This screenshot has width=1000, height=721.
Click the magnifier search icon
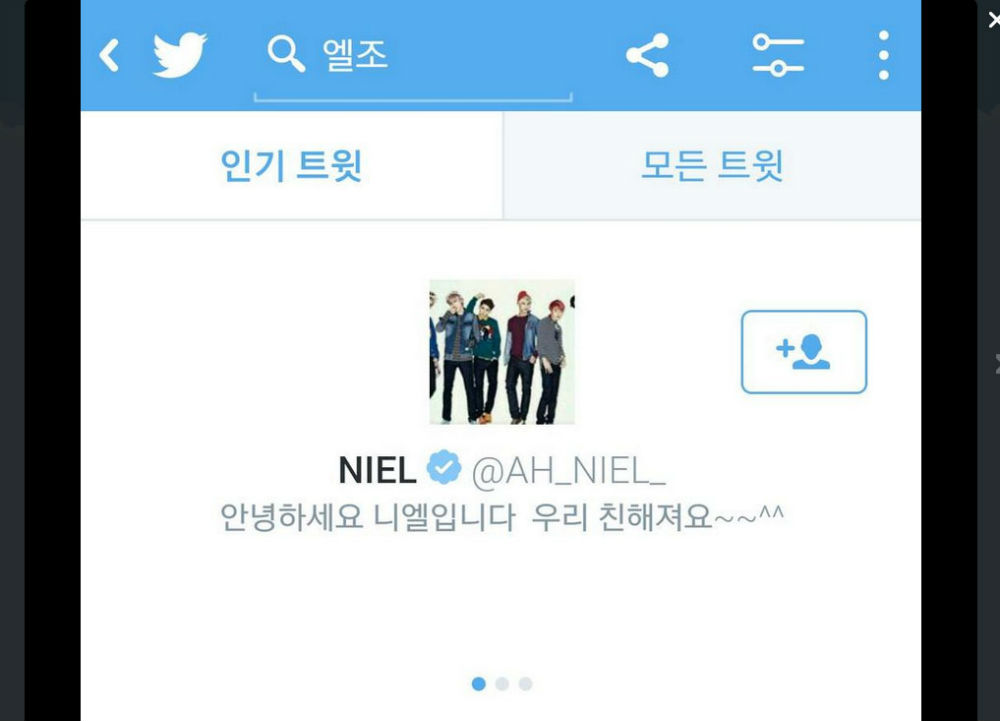[286, 54]
